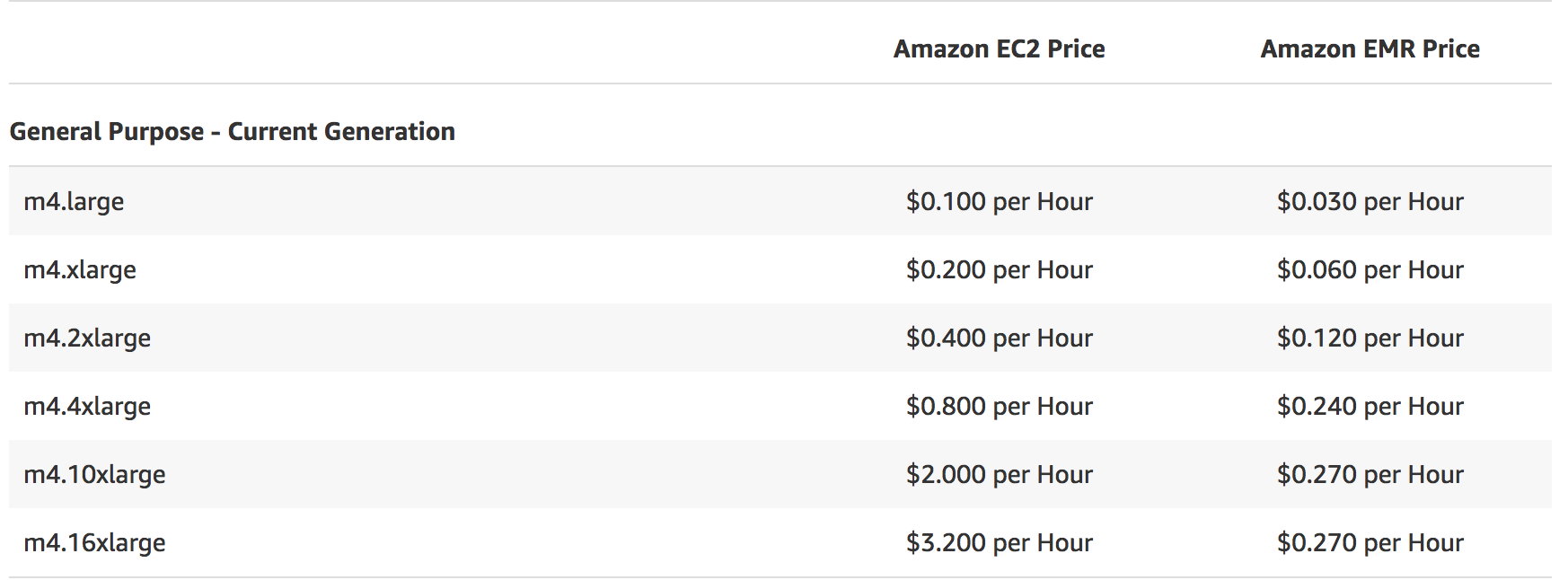
Task: Select the $2.000 per Hour EC2 price
Action: 999,474
